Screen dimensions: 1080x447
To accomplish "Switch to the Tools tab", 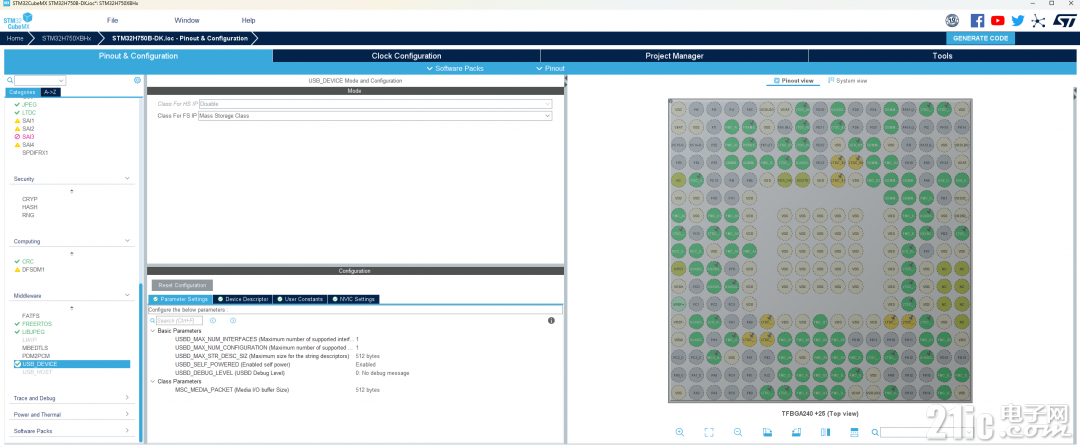I will 942,56.
